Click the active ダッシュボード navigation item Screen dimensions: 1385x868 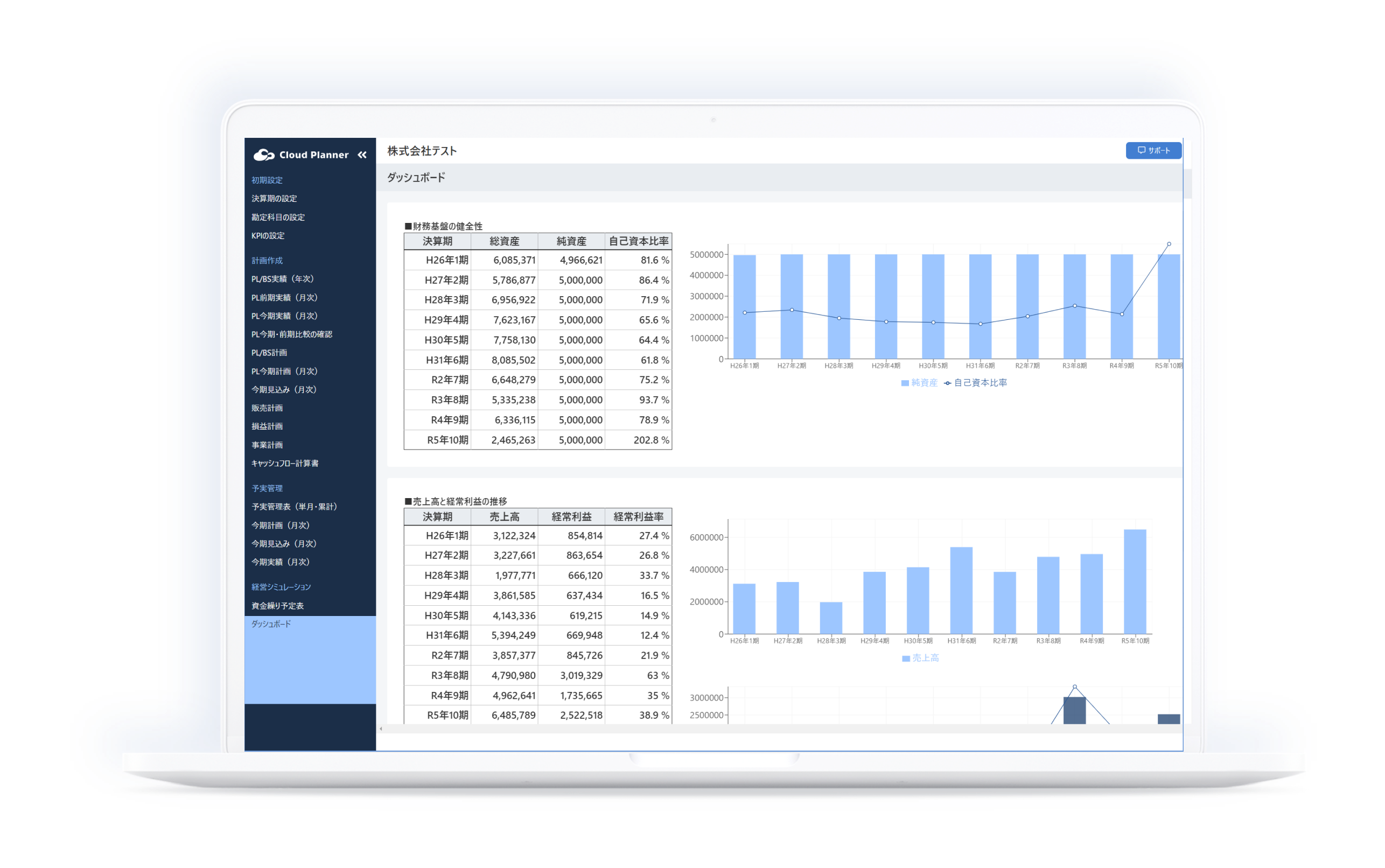[272, 624]
